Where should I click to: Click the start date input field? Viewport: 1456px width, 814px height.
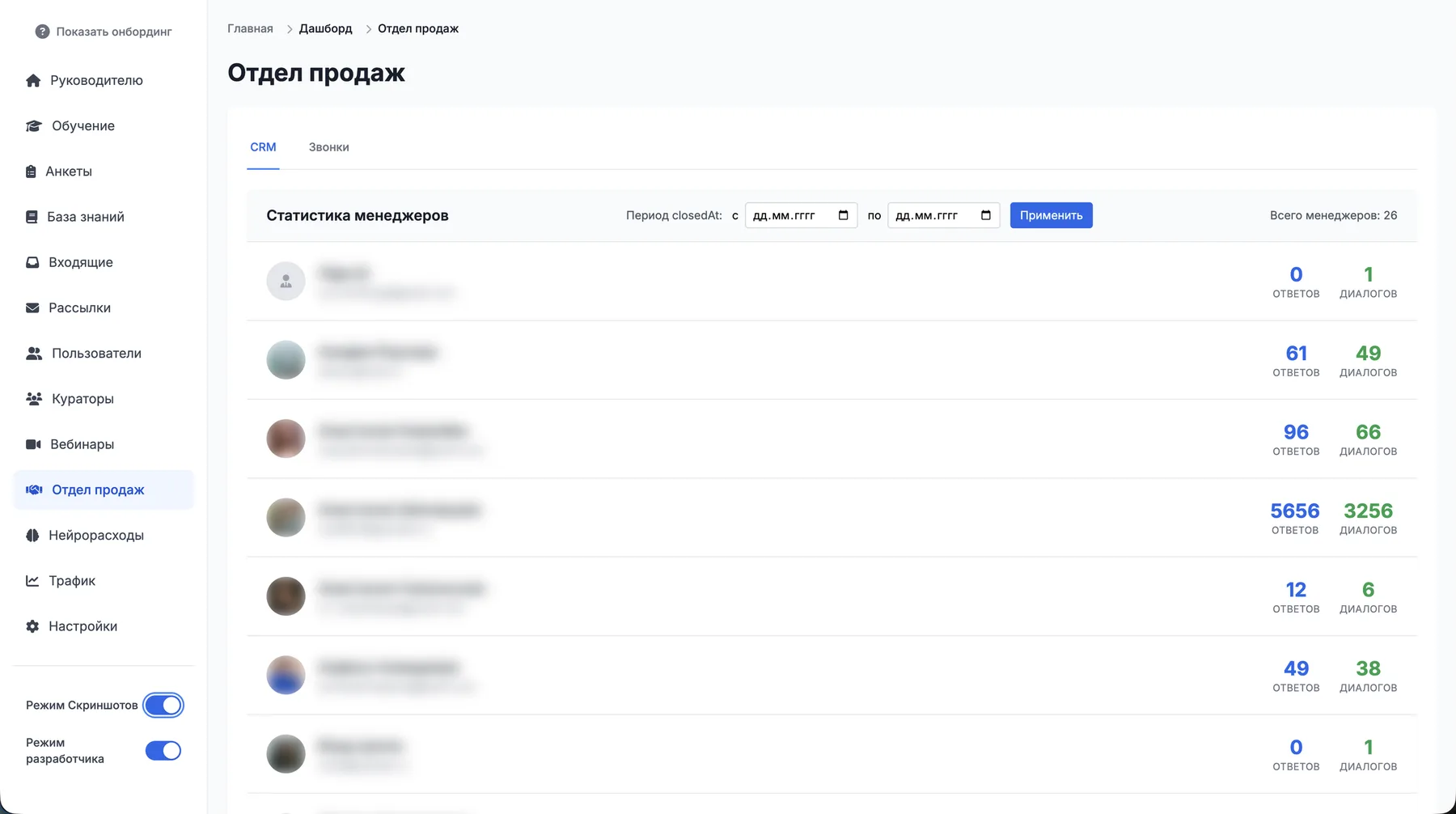coord(801,215)
